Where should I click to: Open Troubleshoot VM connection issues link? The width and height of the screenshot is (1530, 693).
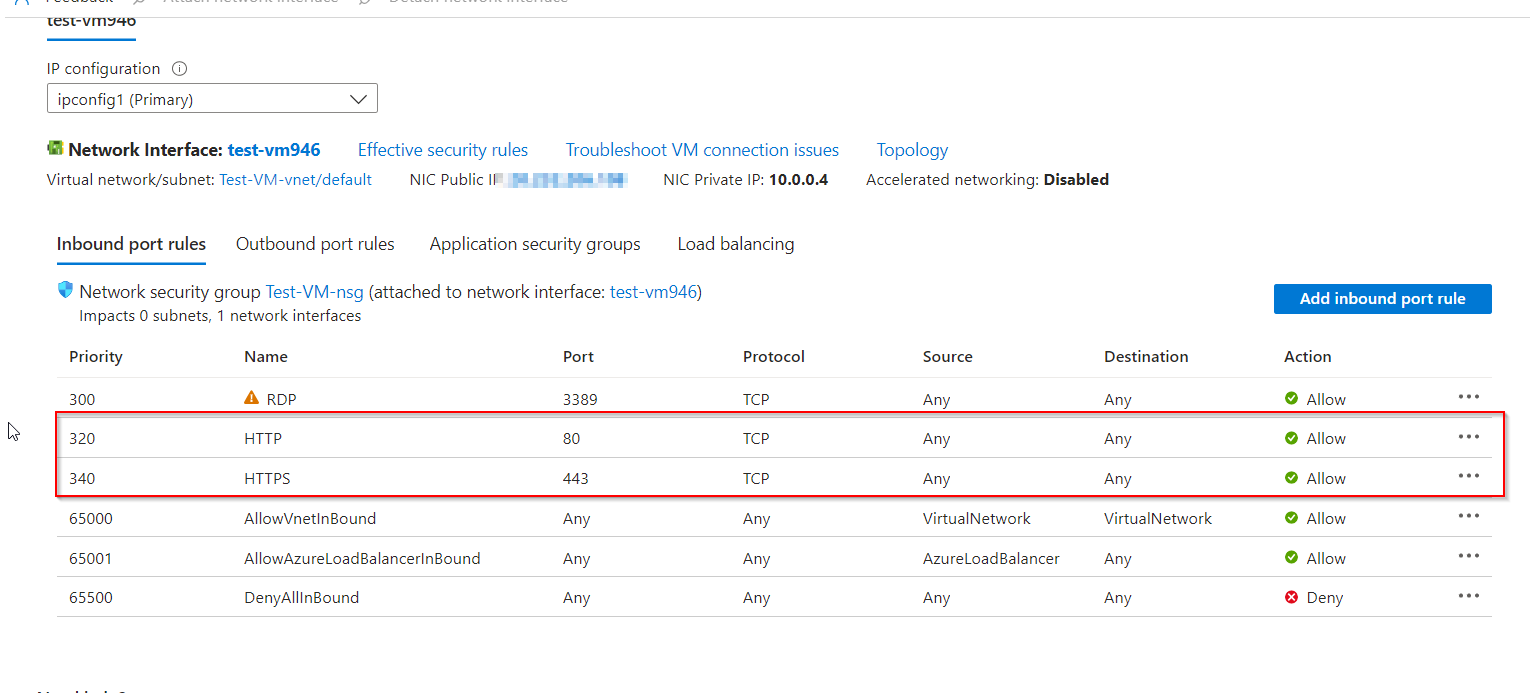coord(702,150)
